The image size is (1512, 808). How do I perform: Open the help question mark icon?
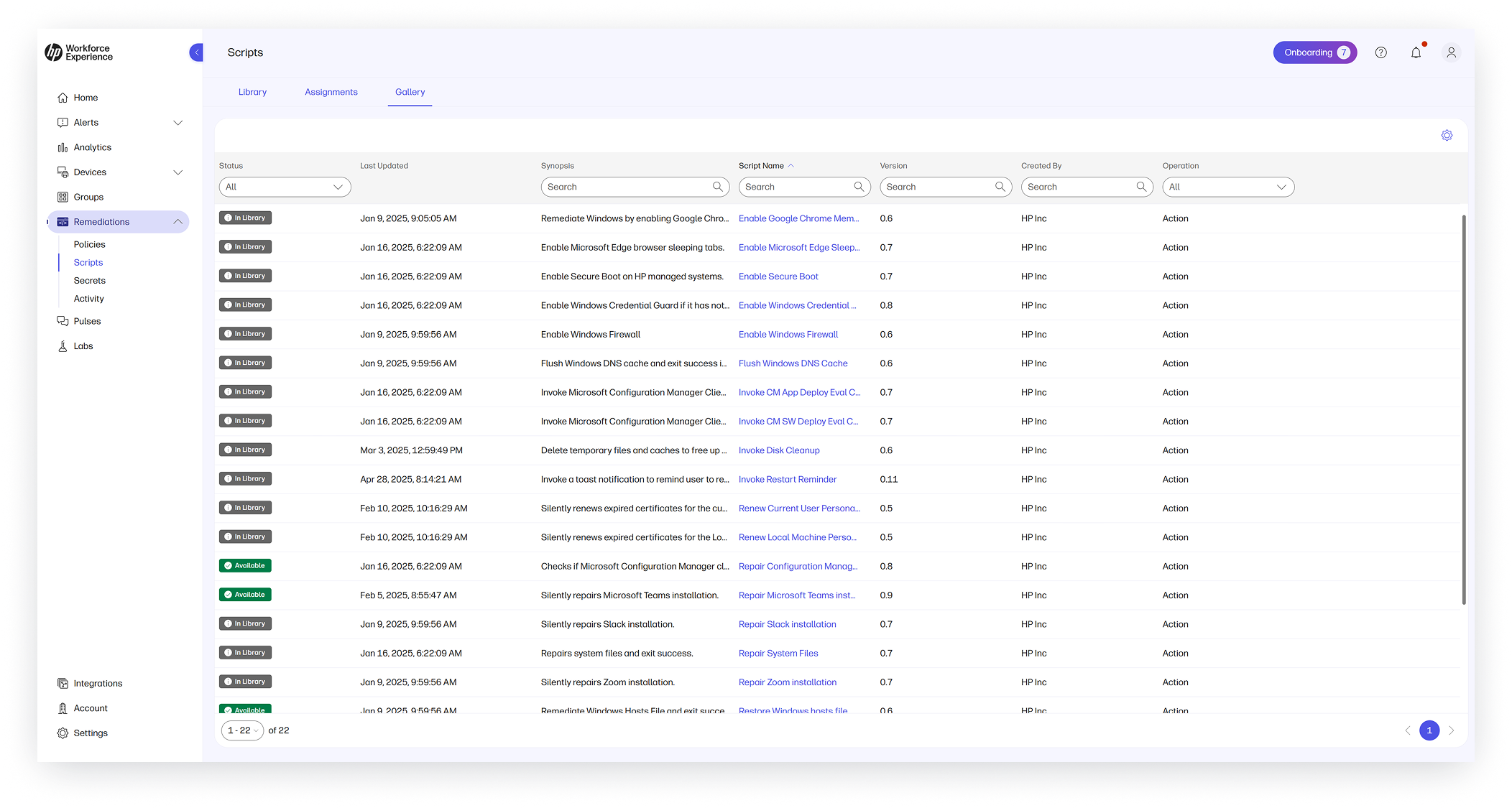click(x=1380, y=52)
